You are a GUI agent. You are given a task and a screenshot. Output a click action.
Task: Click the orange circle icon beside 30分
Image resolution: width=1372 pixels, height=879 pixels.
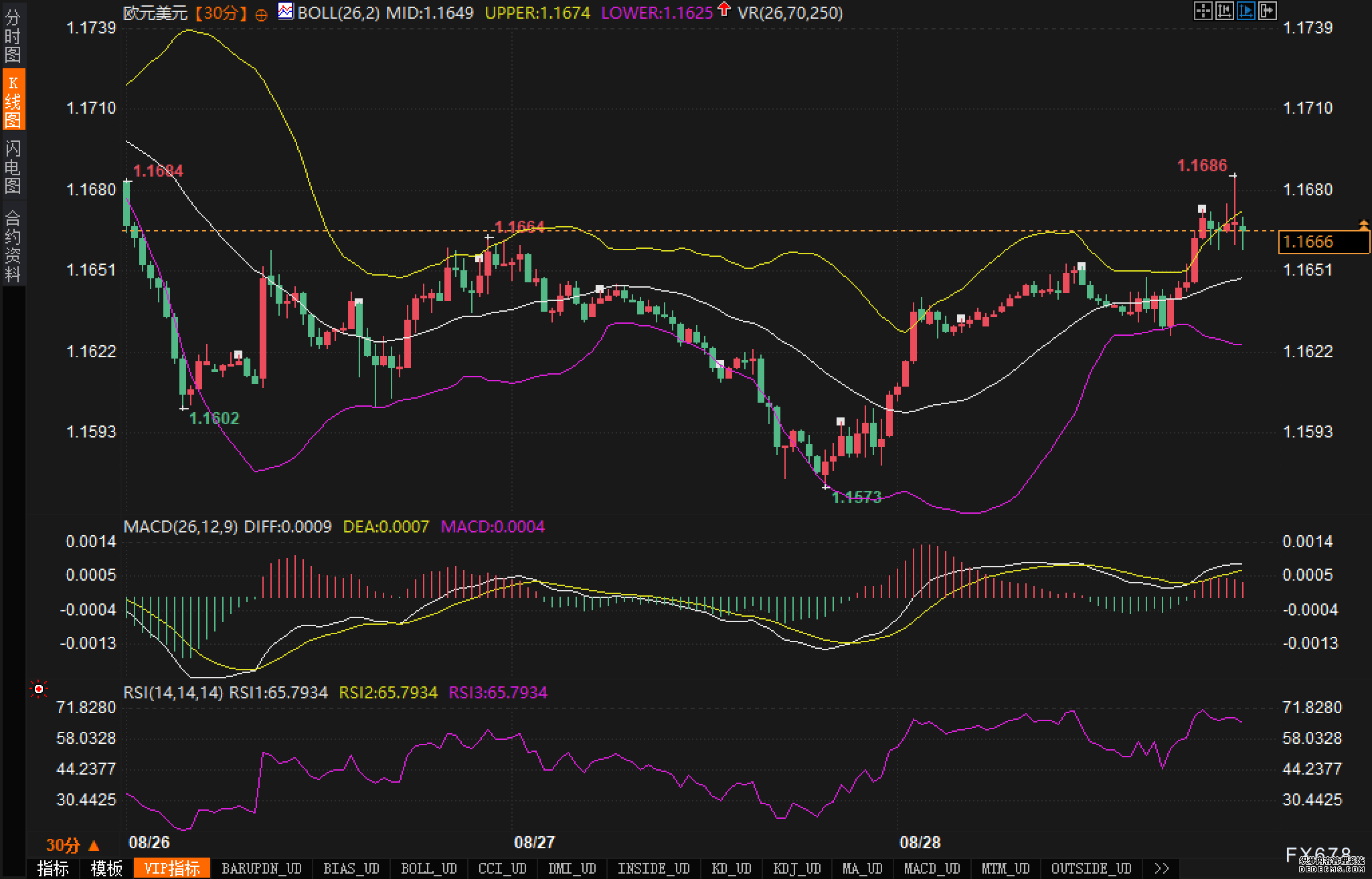click(x=262, y=15)
